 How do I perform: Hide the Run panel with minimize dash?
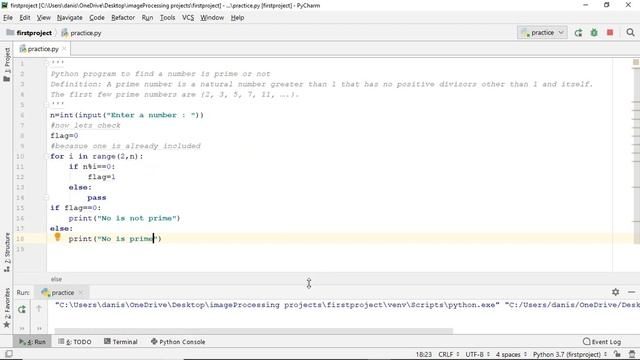click(x=631, y=292)
